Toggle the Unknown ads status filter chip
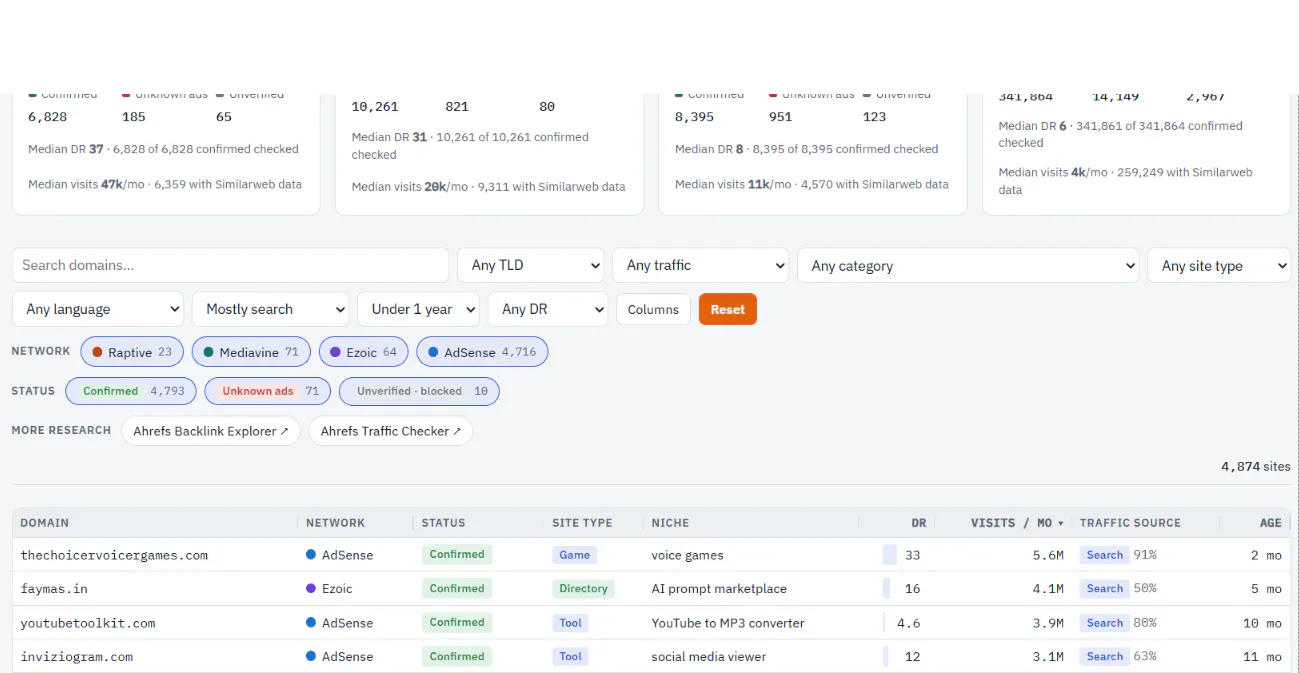 (268, 391)
